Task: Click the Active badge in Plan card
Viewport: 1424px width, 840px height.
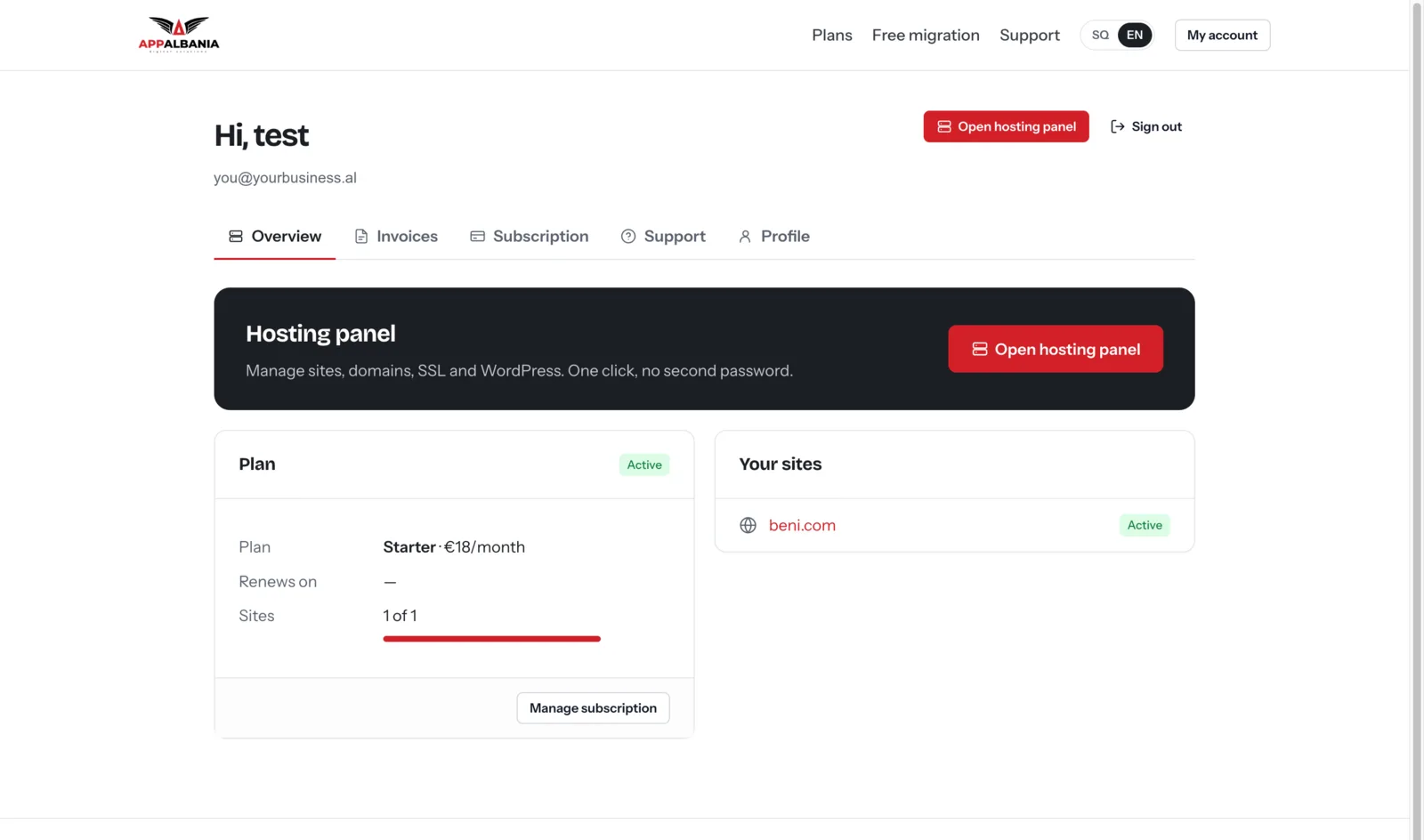Action: [x=644, y=464]
